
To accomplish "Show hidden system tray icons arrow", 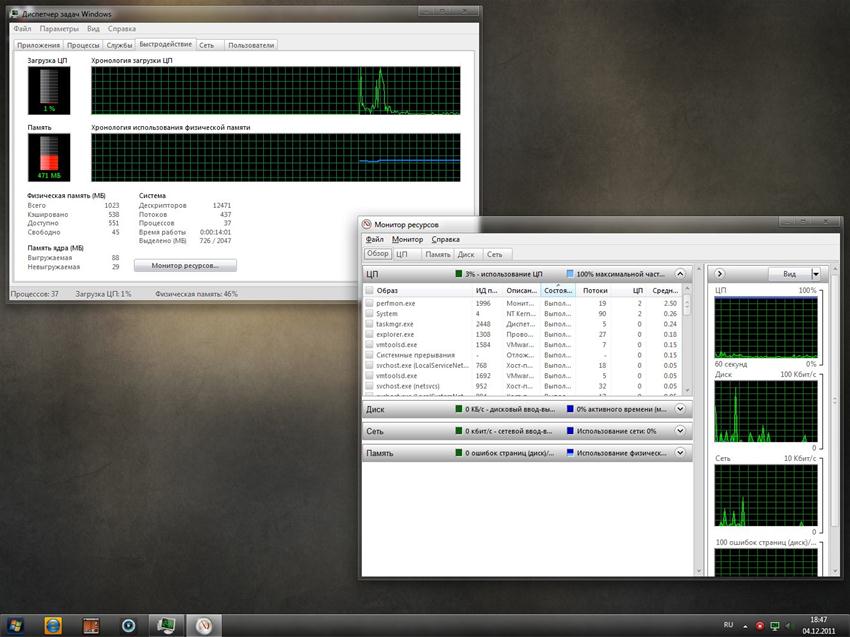I will (745, 625).
